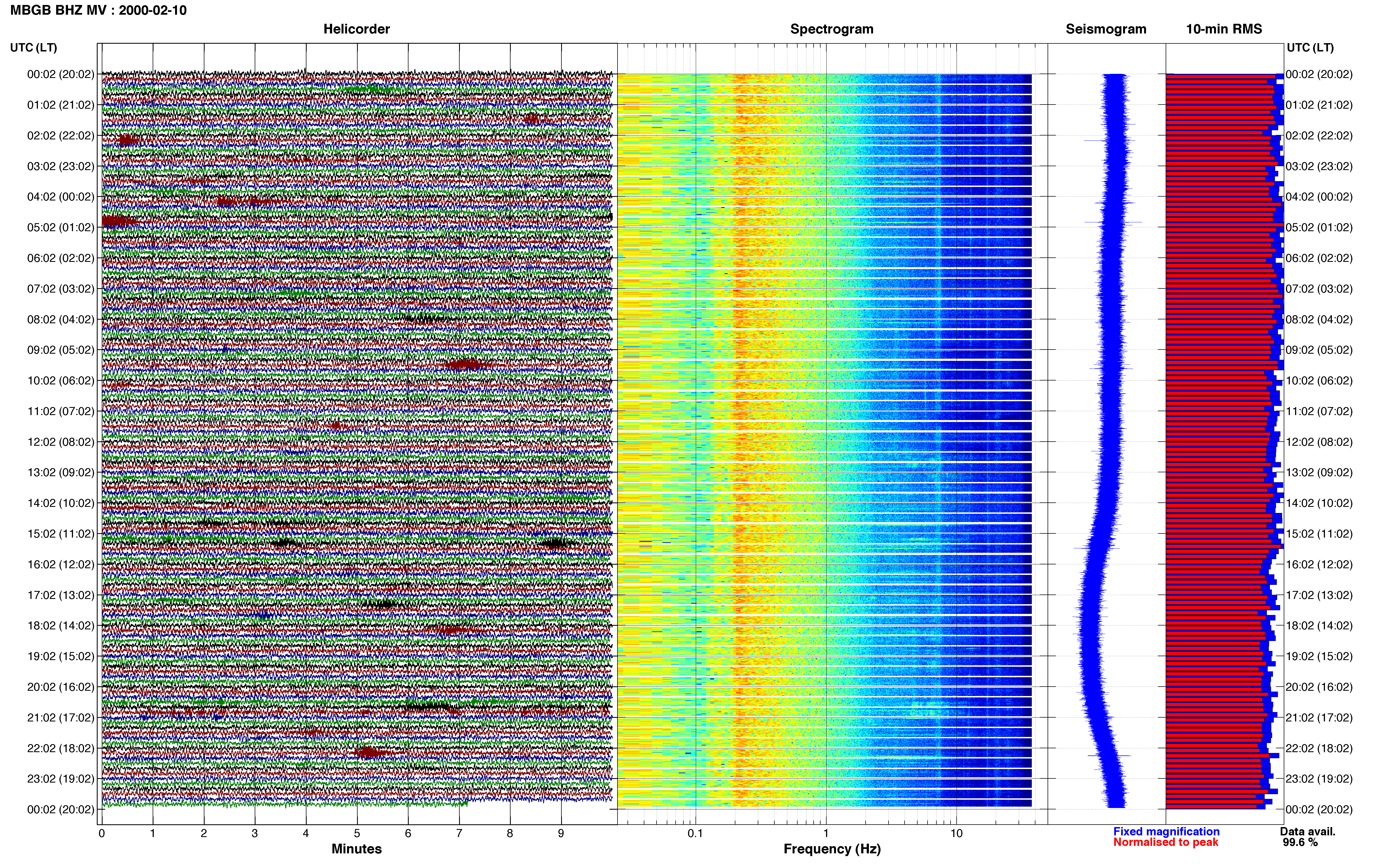Image resolution: width=1388 pixels, height=868 pixels.
Task: Click left time label '07:02 (03:02)'
Action: (x=61, y=289)
